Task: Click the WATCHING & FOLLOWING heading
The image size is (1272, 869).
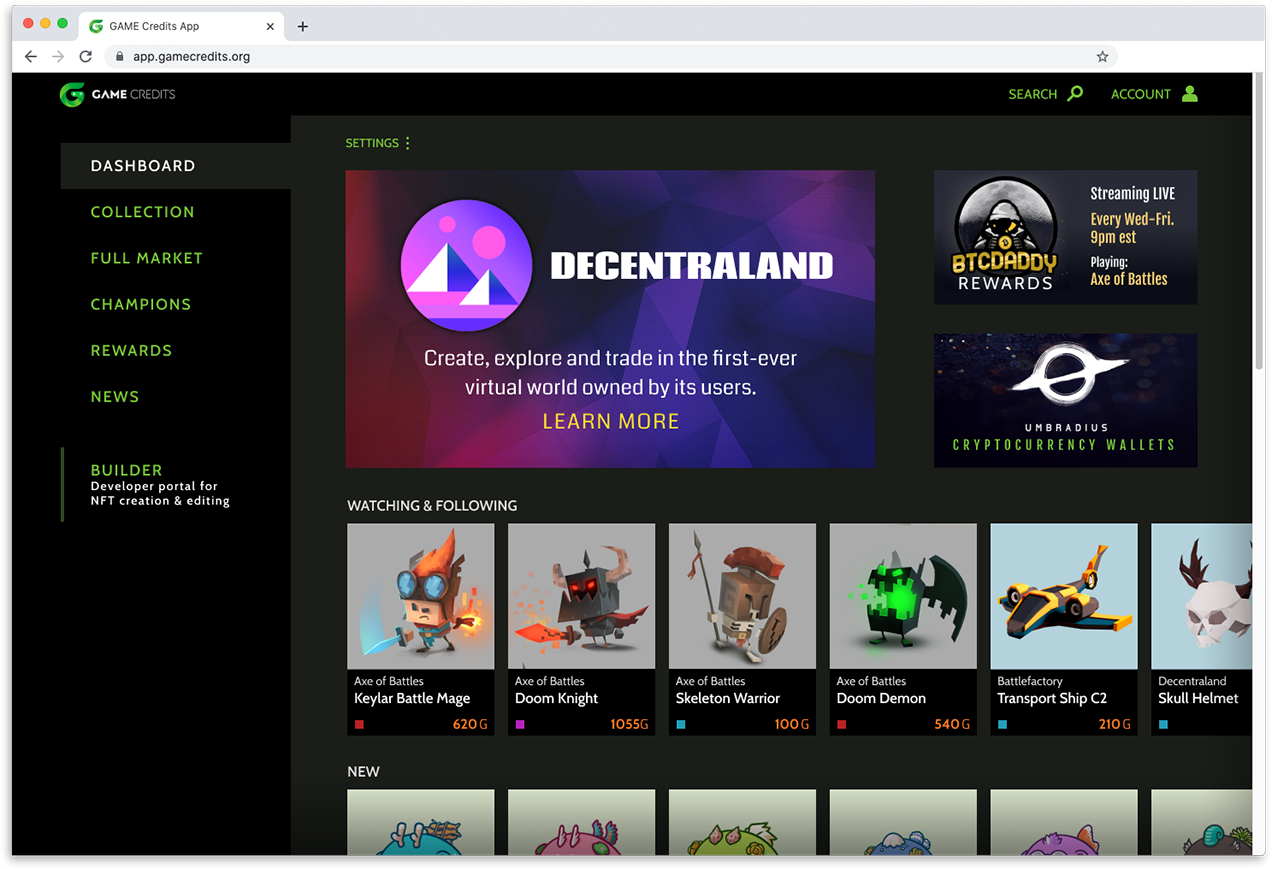Action: [432, 506]
